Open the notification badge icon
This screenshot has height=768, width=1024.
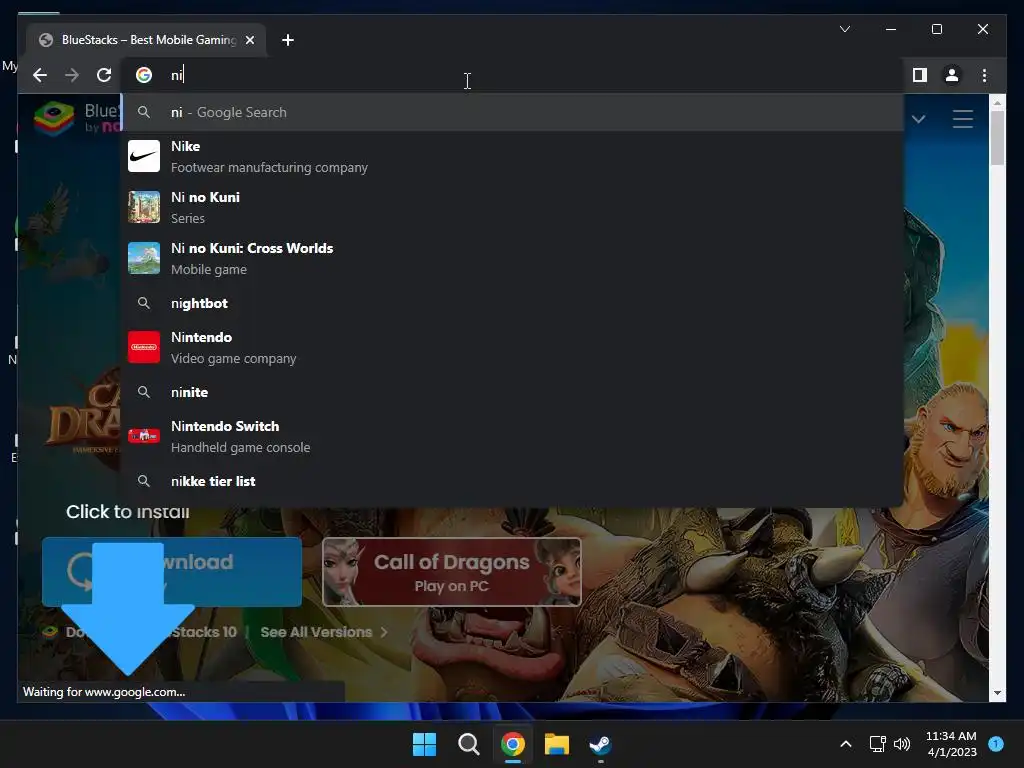(x=996, y=744)
